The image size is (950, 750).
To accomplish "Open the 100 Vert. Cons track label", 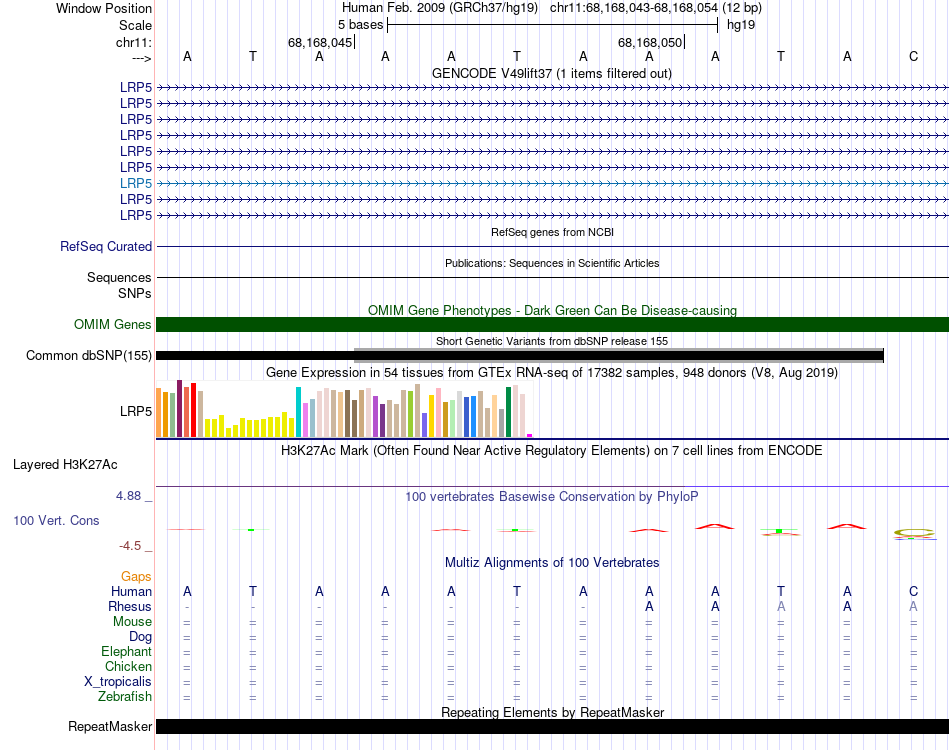I will pyautogui.click(x=56, y=520).
